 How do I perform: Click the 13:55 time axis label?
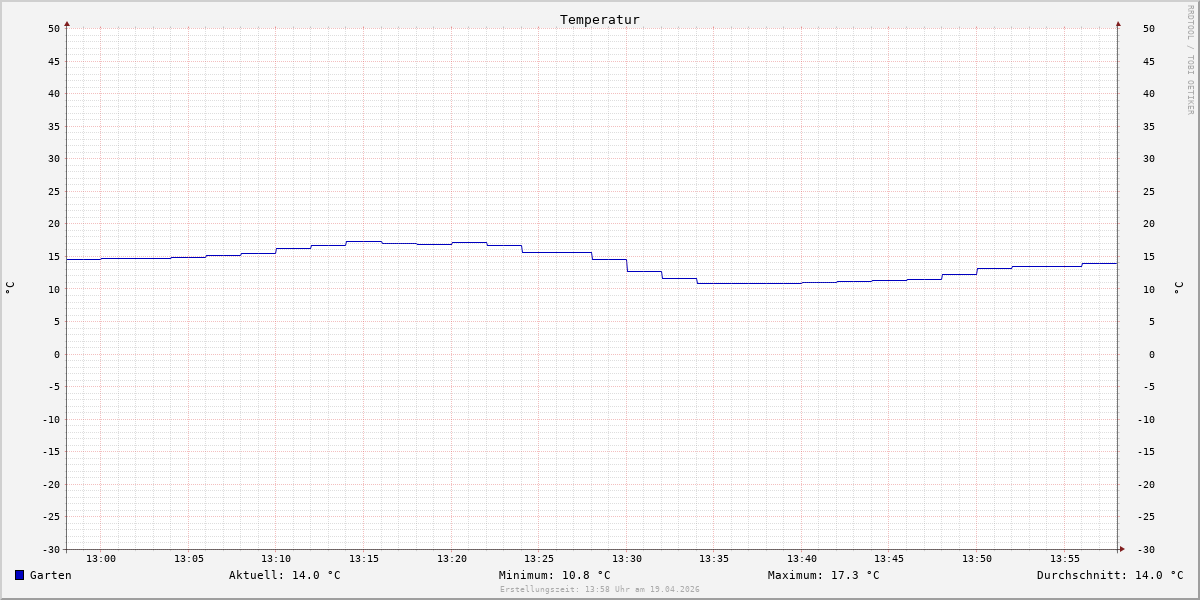(1065, 558)
